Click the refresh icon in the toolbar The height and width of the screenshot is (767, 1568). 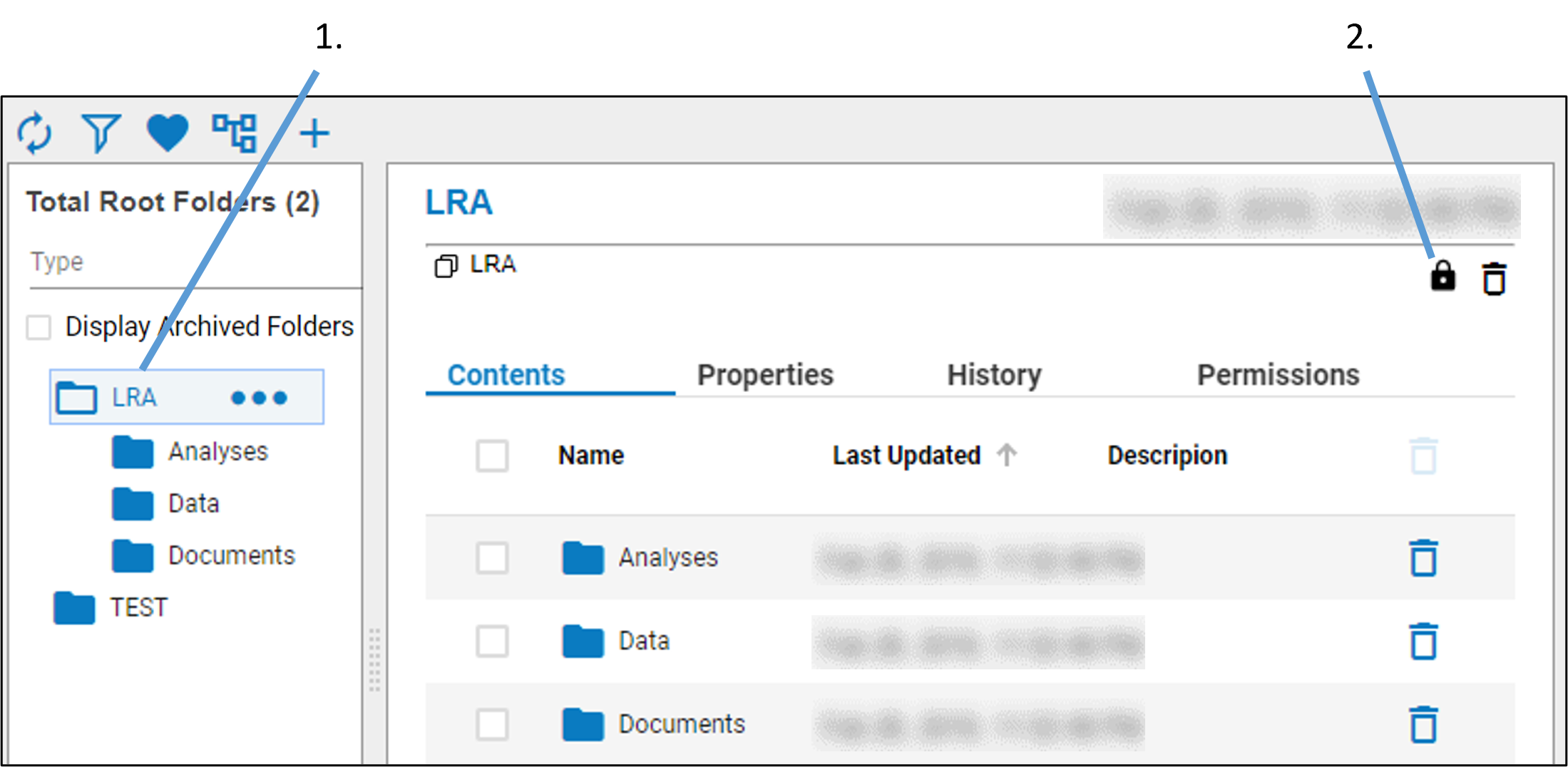[34, 133]
